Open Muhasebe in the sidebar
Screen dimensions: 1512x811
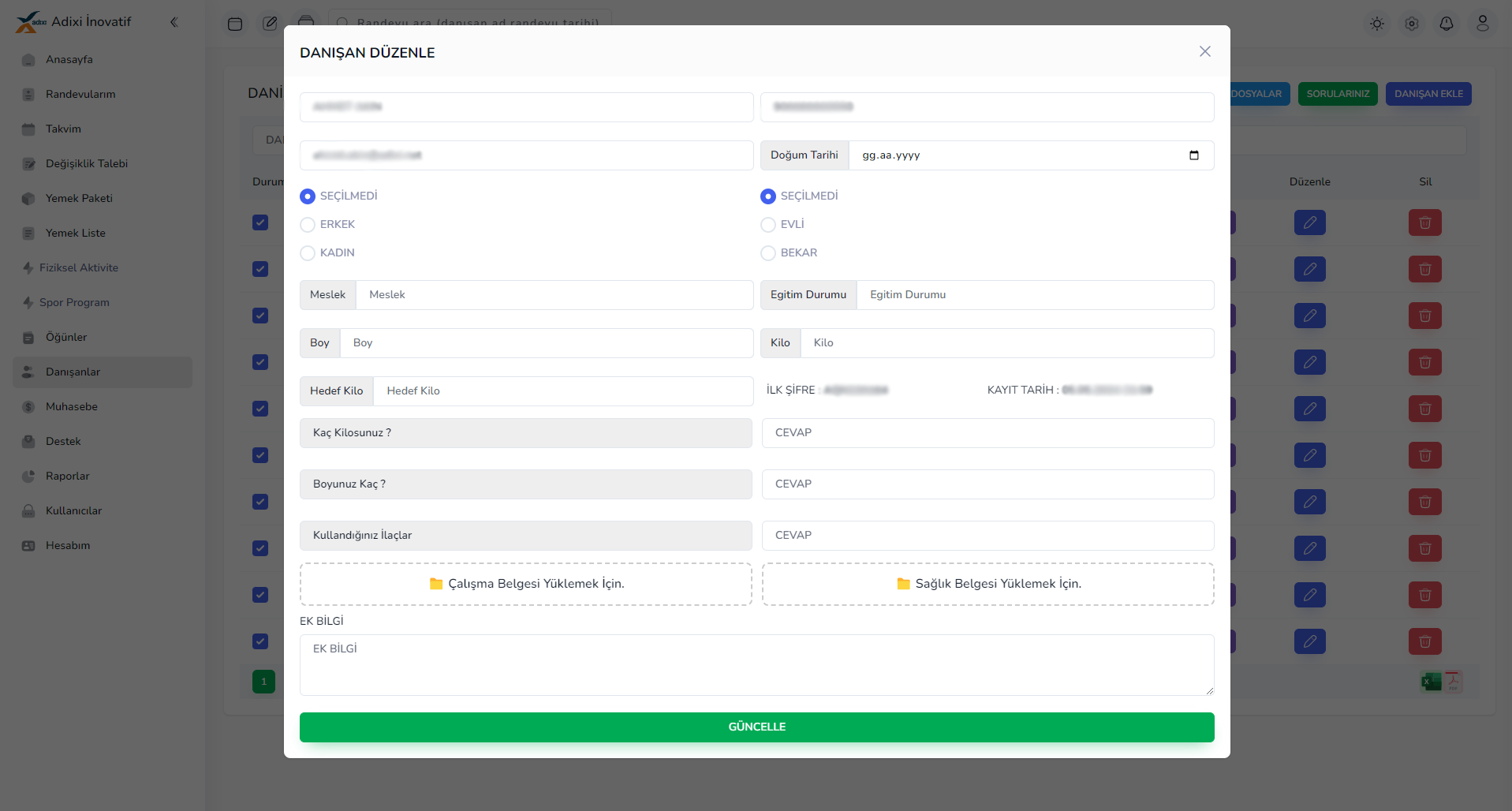coord(103,407)
